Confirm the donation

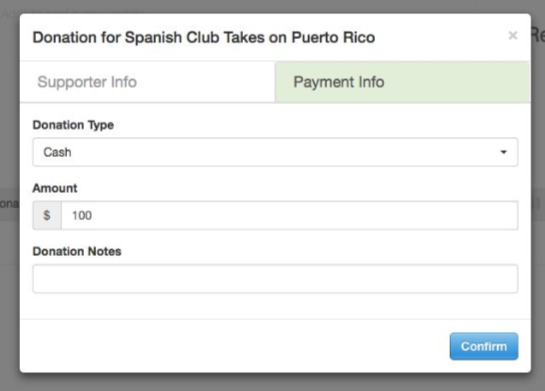484,346
